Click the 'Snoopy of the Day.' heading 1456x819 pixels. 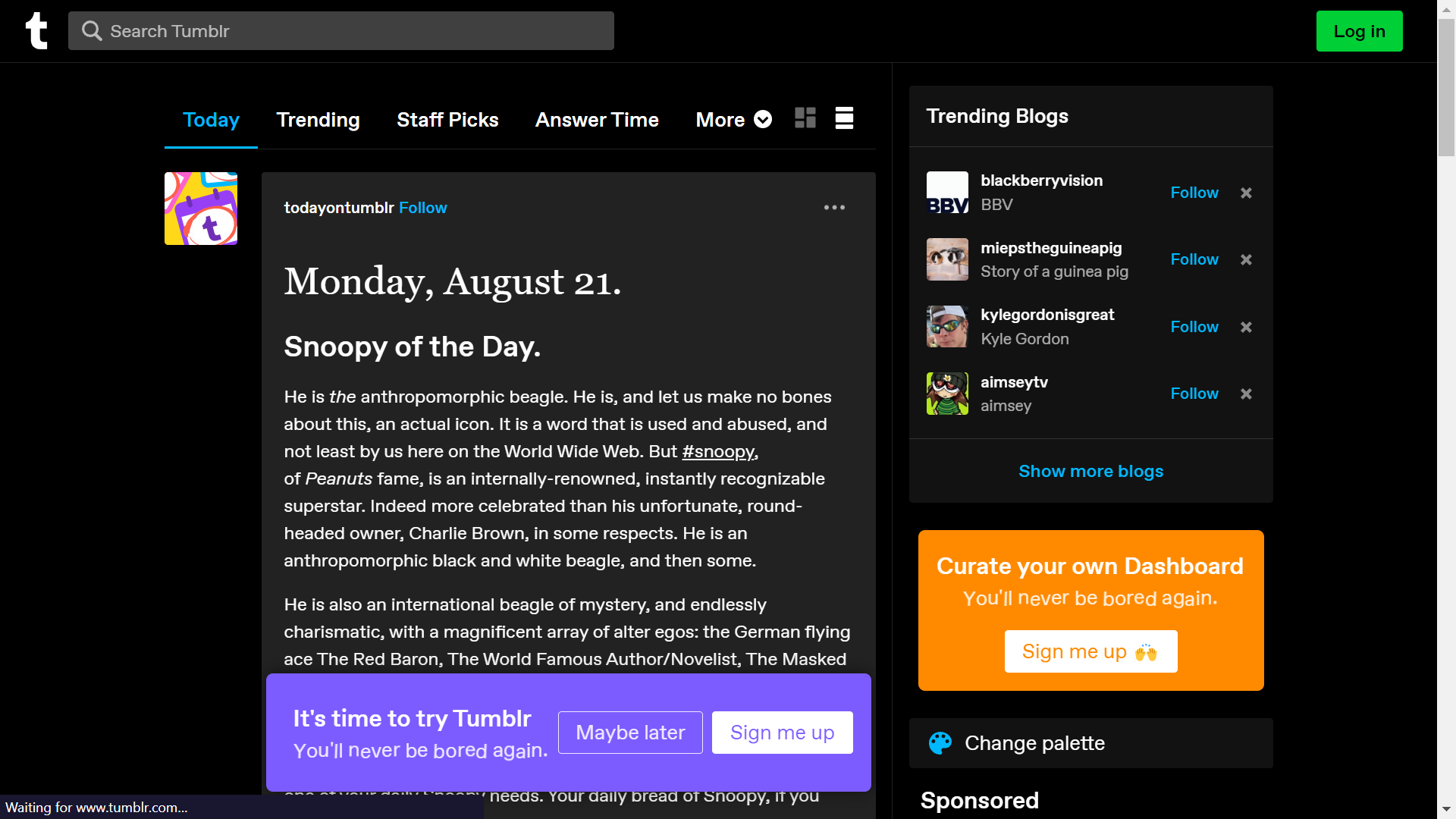tap(412, 347)
